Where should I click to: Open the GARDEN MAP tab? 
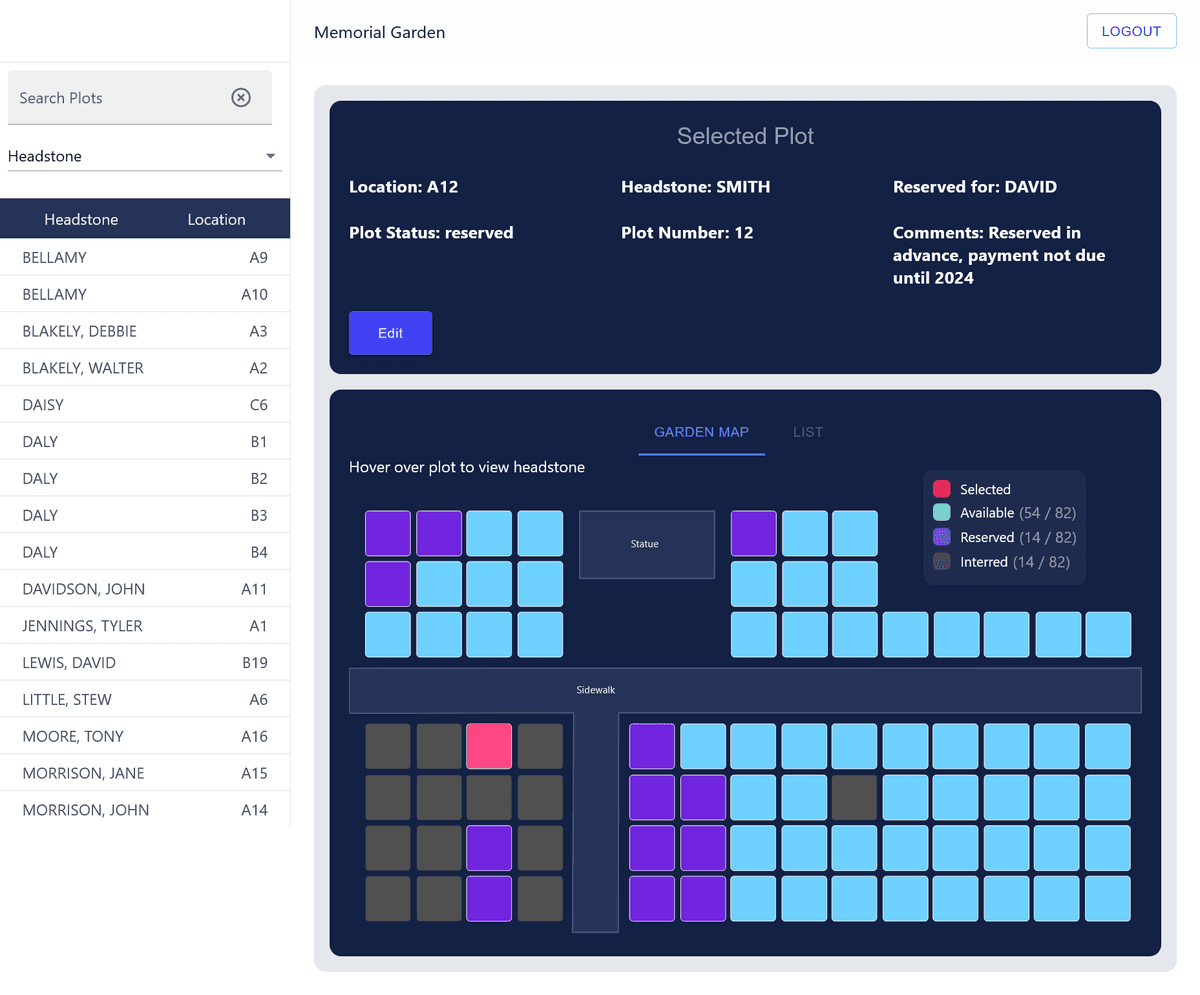coord(701,432)
